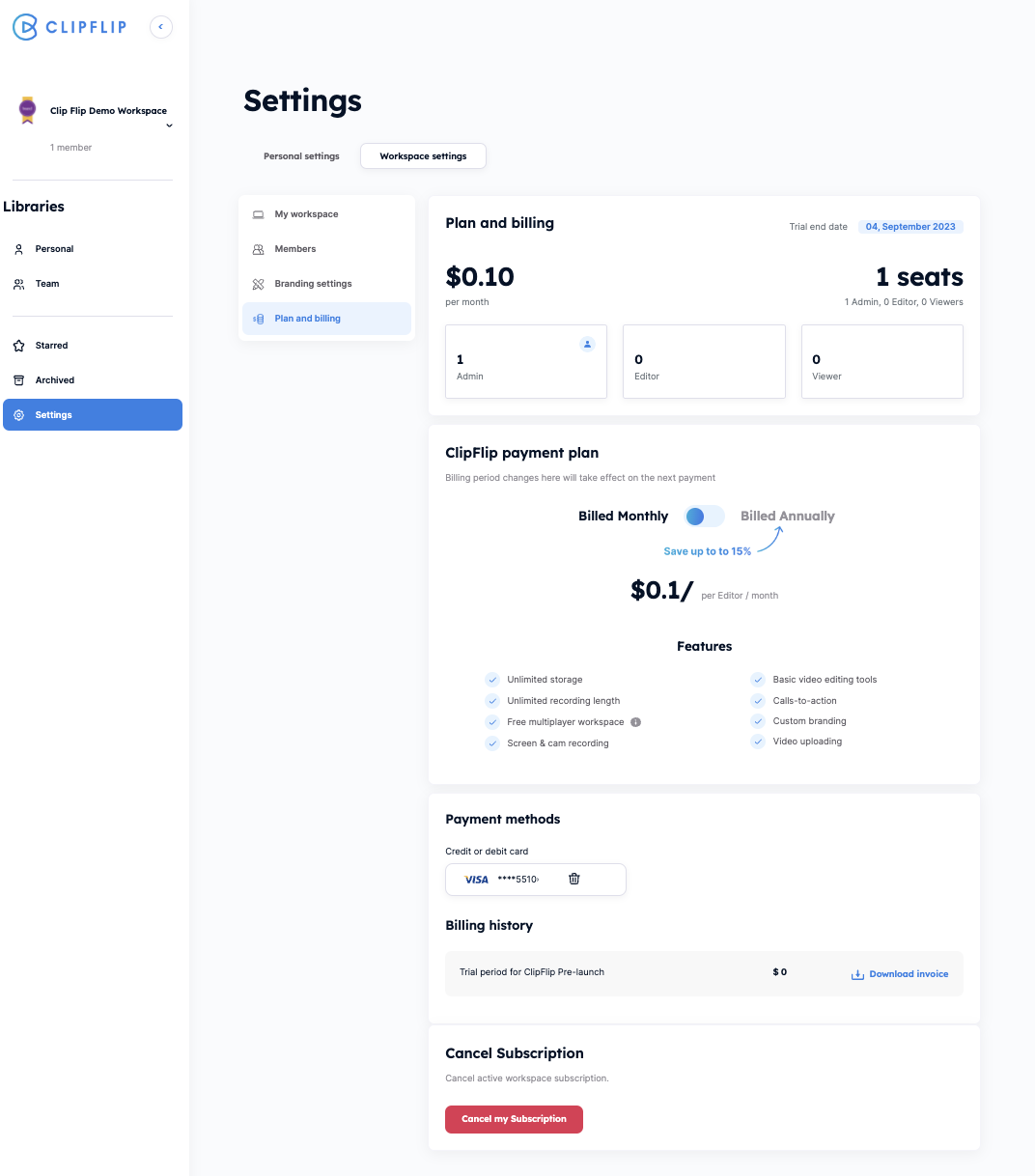Image resolution: width=1035 pixels, height=1176 pixels.
Task: Click the download icon beside Download invoice
Action: tap(857, 974)
